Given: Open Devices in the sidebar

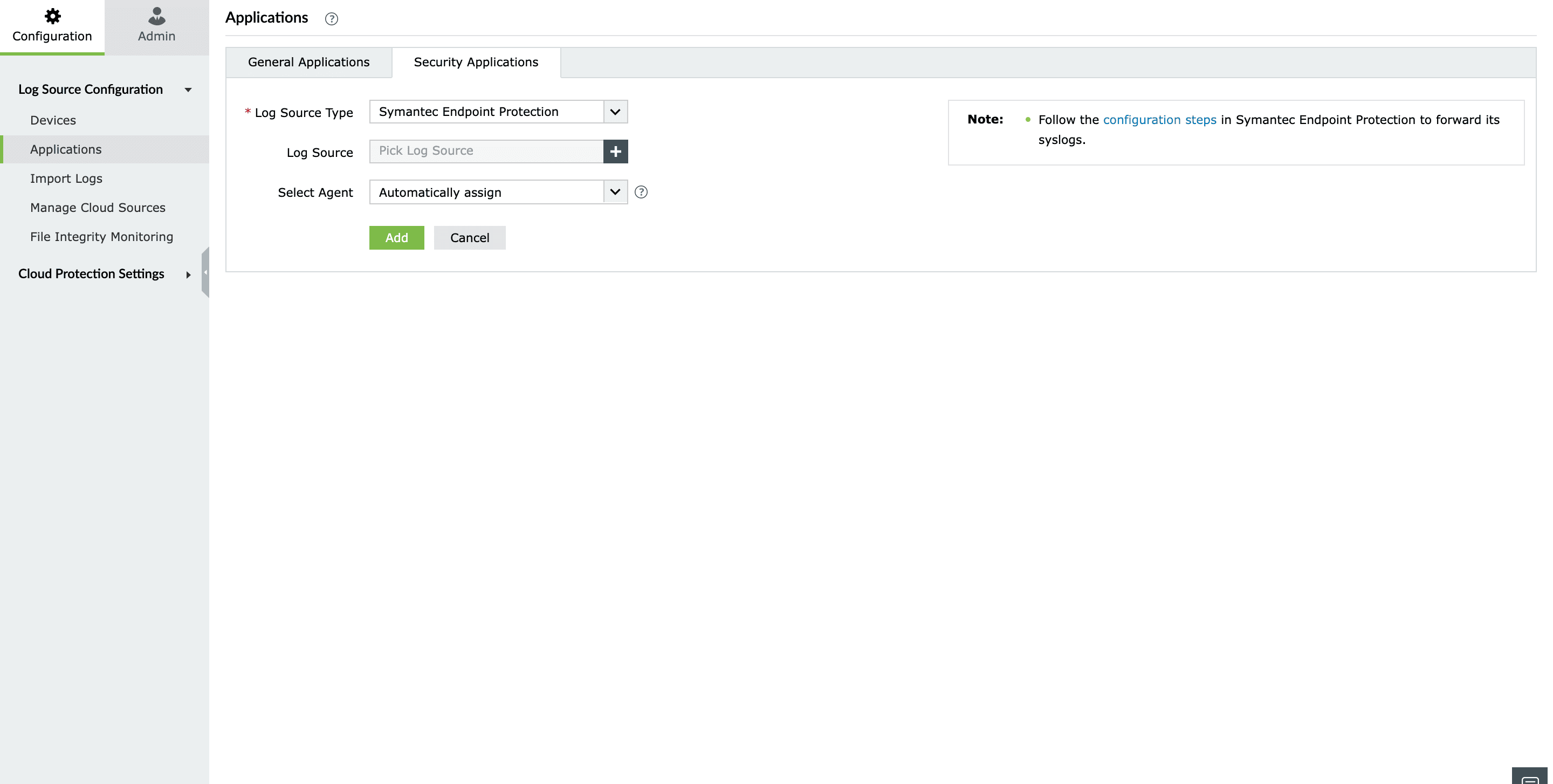Looking at the screenshot, I should pyautogui.click(x=53, y=120).
